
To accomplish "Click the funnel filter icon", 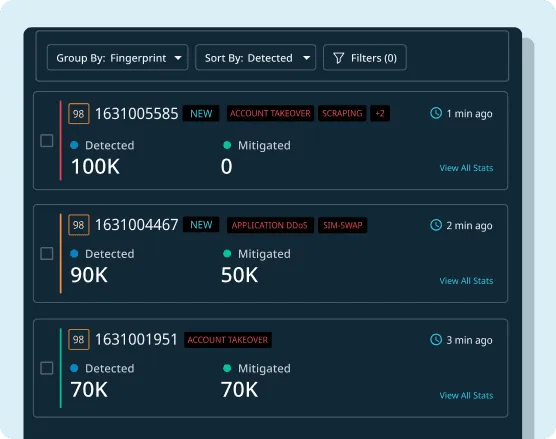I will pos(339,58).
